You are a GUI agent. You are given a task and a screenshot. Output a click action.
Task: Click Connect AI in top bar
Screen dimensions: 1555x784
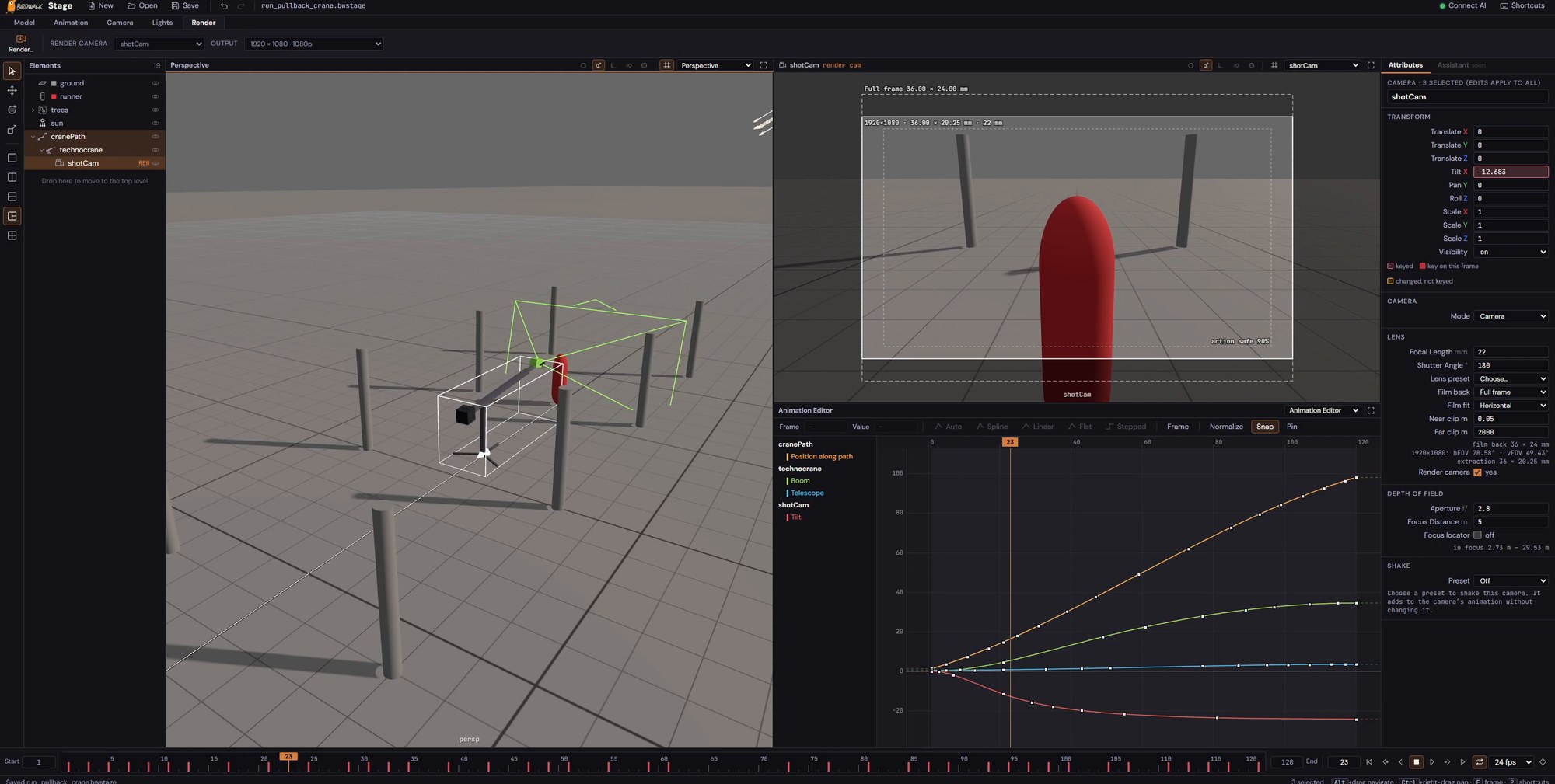point(1462,5)
